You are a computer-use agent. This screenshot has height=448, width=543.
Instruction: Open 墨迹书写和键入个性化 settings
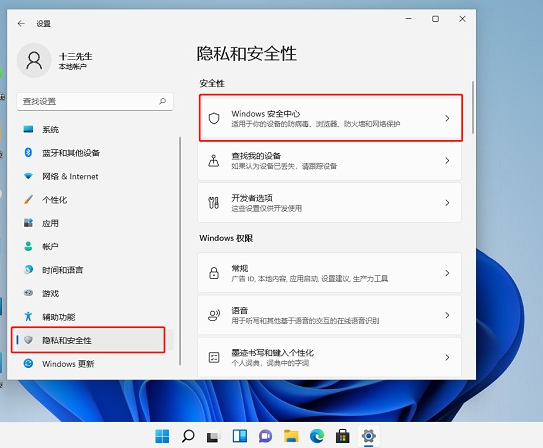[329, 357]
